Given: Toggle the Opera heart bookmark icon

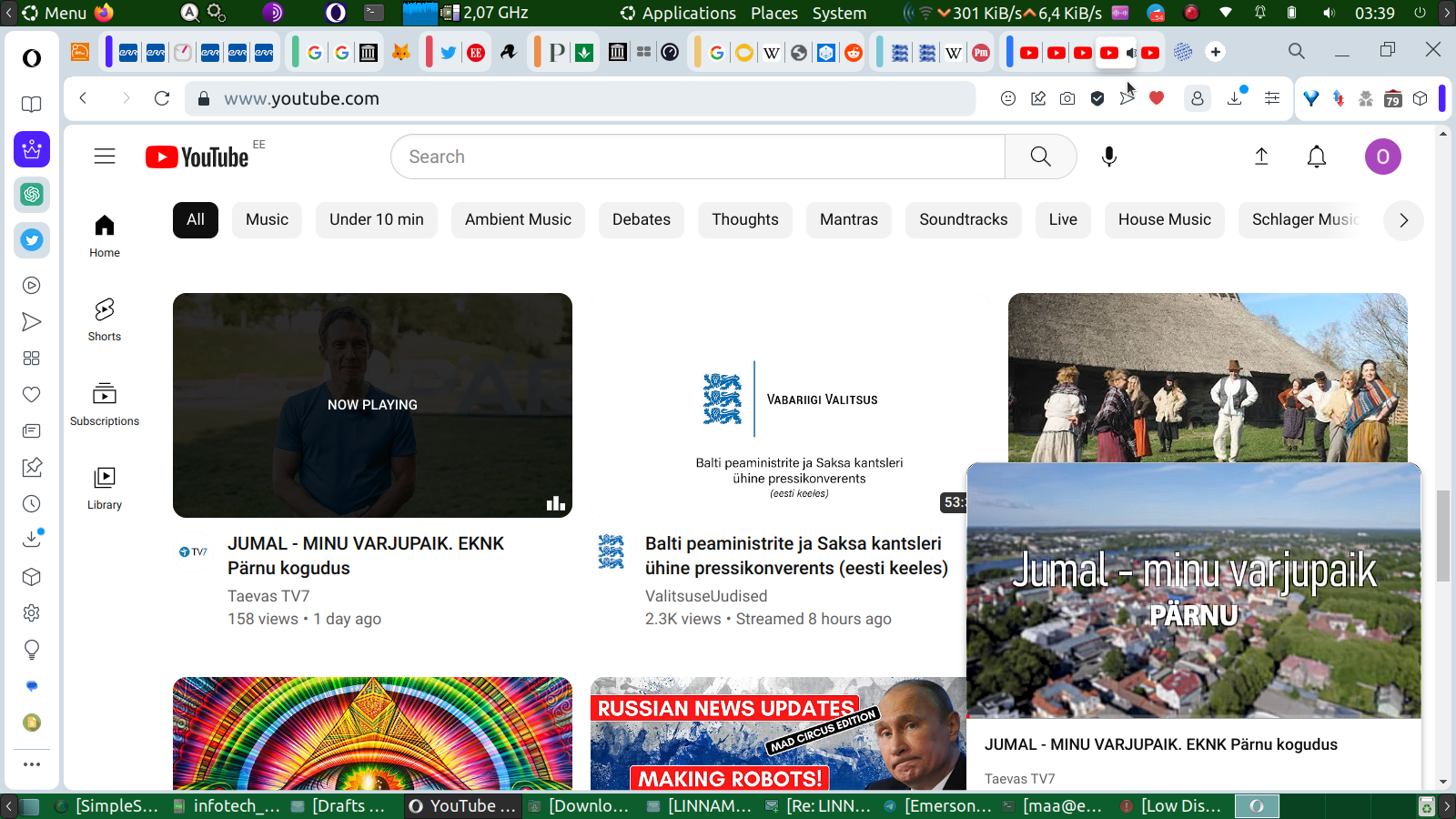Looking at the screenshot, I should pyautogui.click(x=1157, y=98).
